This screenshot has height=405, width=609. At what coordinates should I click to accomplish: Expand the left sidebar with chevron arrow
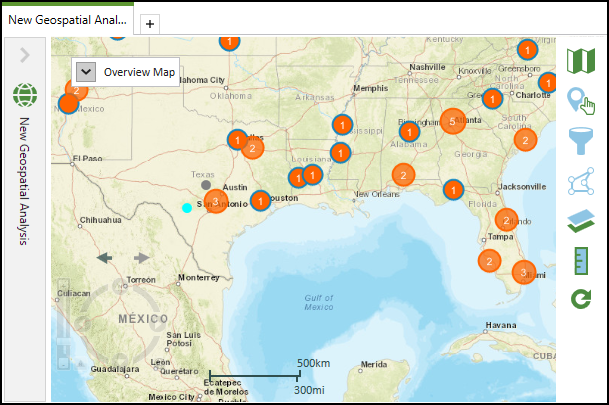25,56
